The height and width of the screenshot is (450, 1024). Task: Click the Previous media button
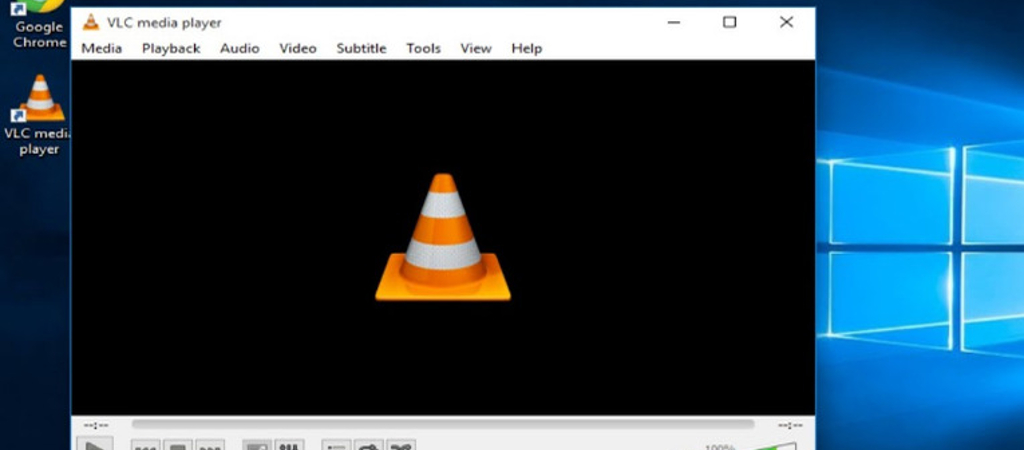click(x=146, y=446)
